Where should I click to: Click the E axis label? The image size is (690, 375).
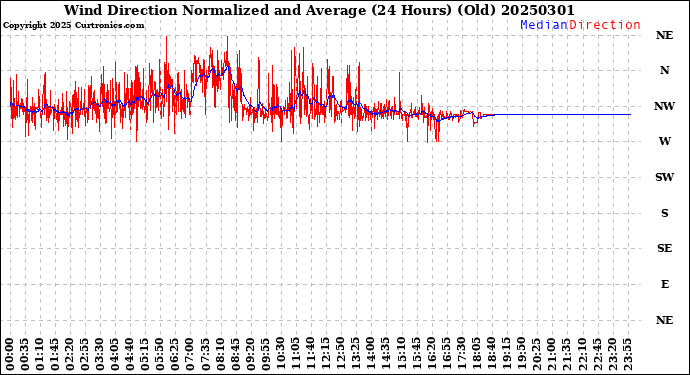[665, 284]
